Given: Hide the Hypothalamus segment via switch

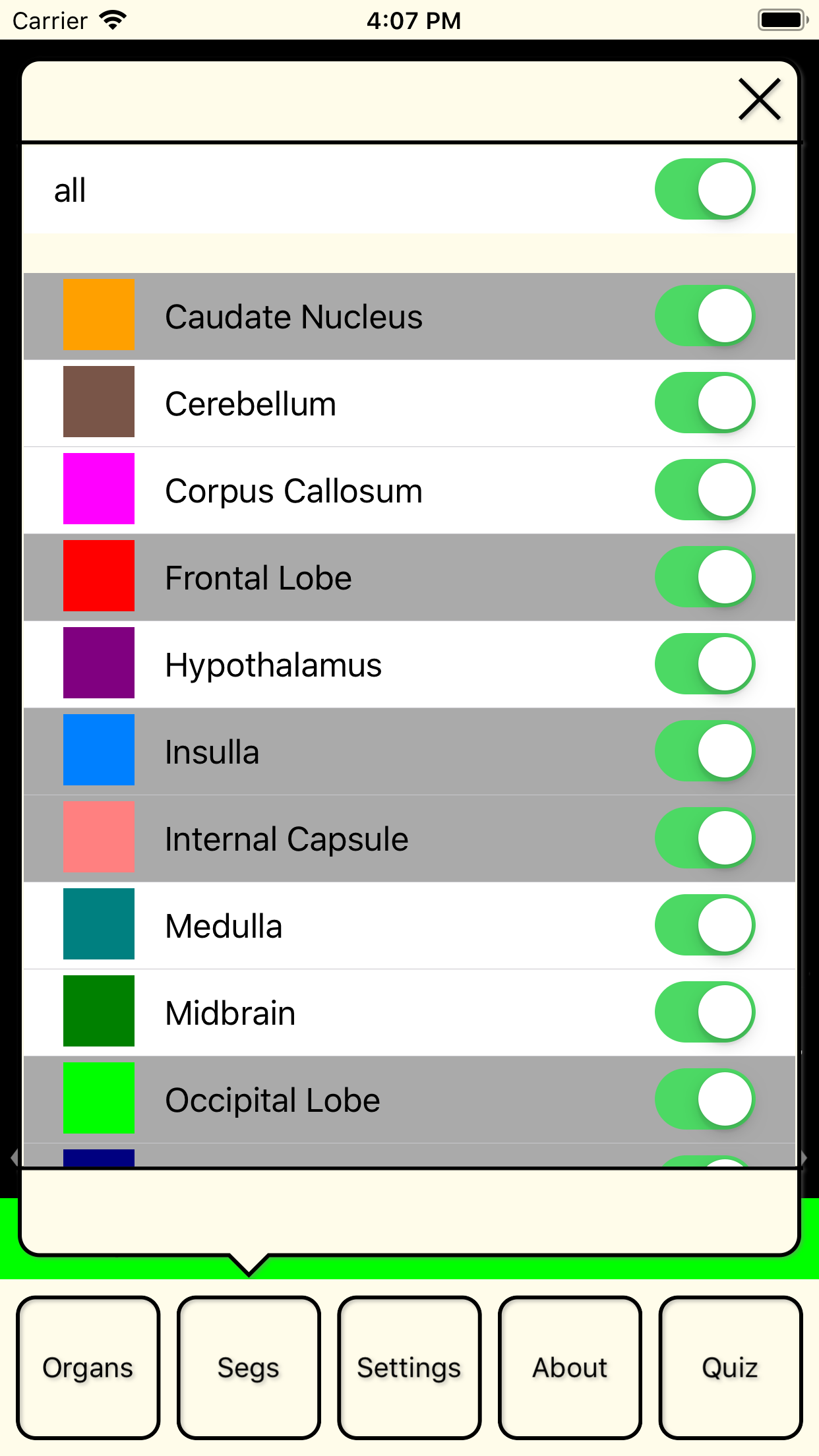Looking at the screenshot, I should [704, 664].
